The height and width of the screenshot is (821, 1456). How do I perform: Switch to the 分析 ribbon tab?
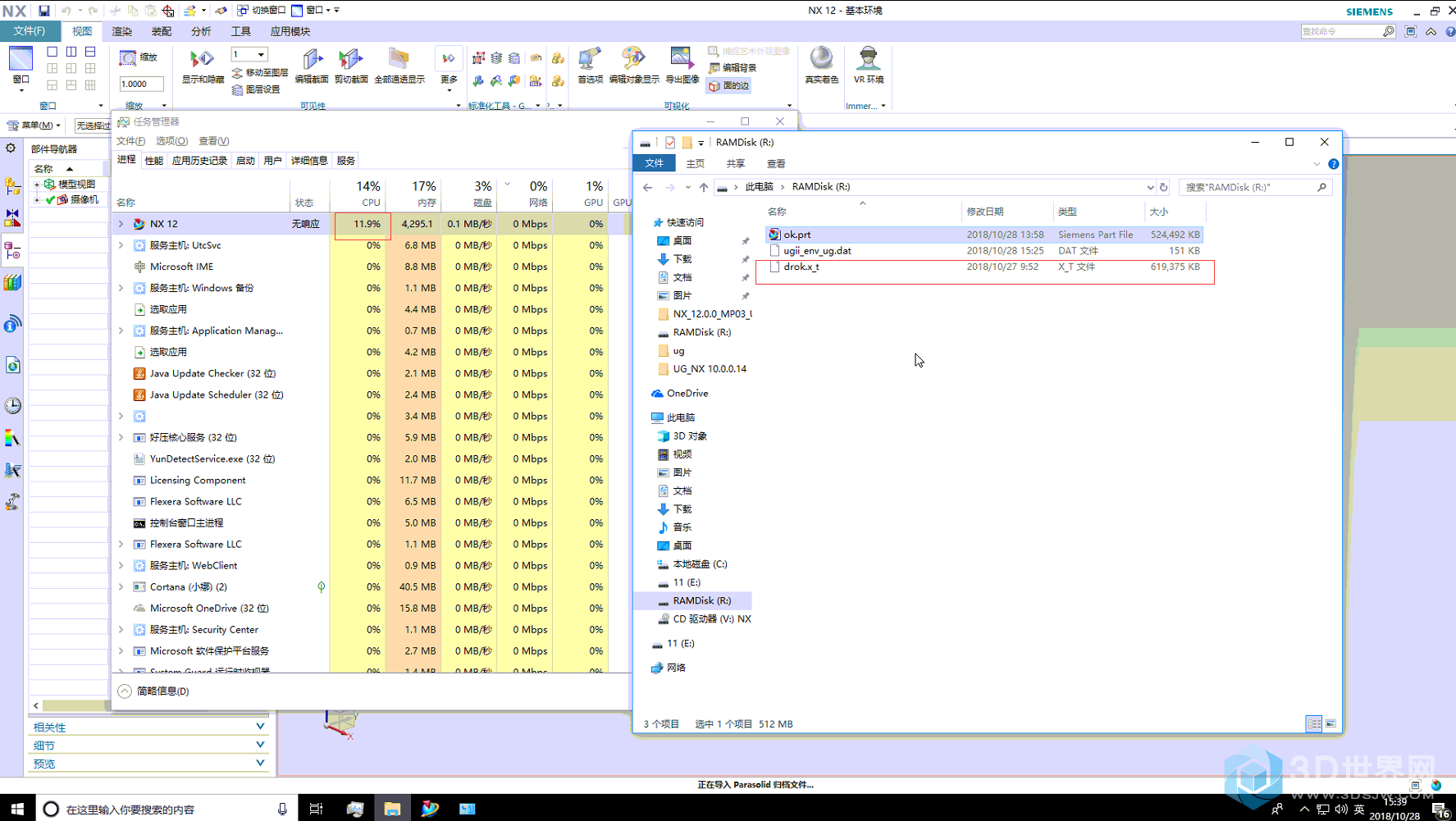point(201,31)
